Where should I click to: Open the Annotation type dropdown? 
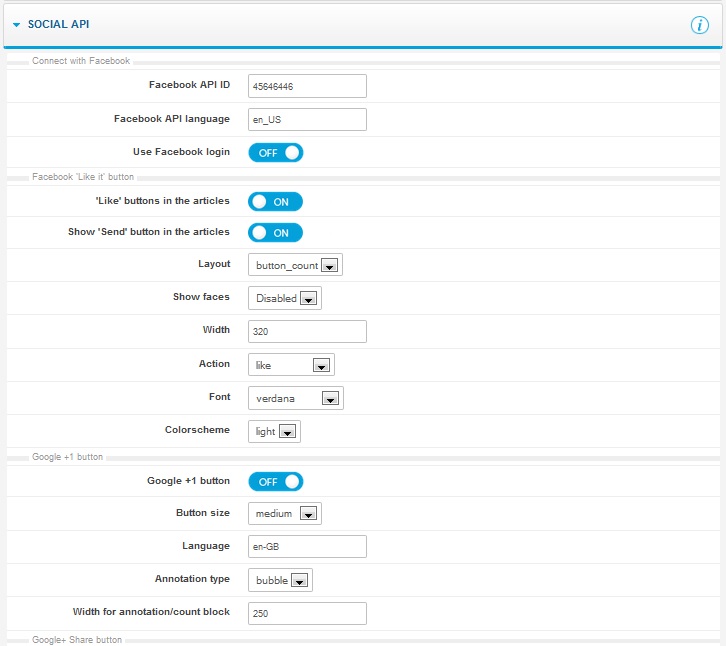point(281,580)
